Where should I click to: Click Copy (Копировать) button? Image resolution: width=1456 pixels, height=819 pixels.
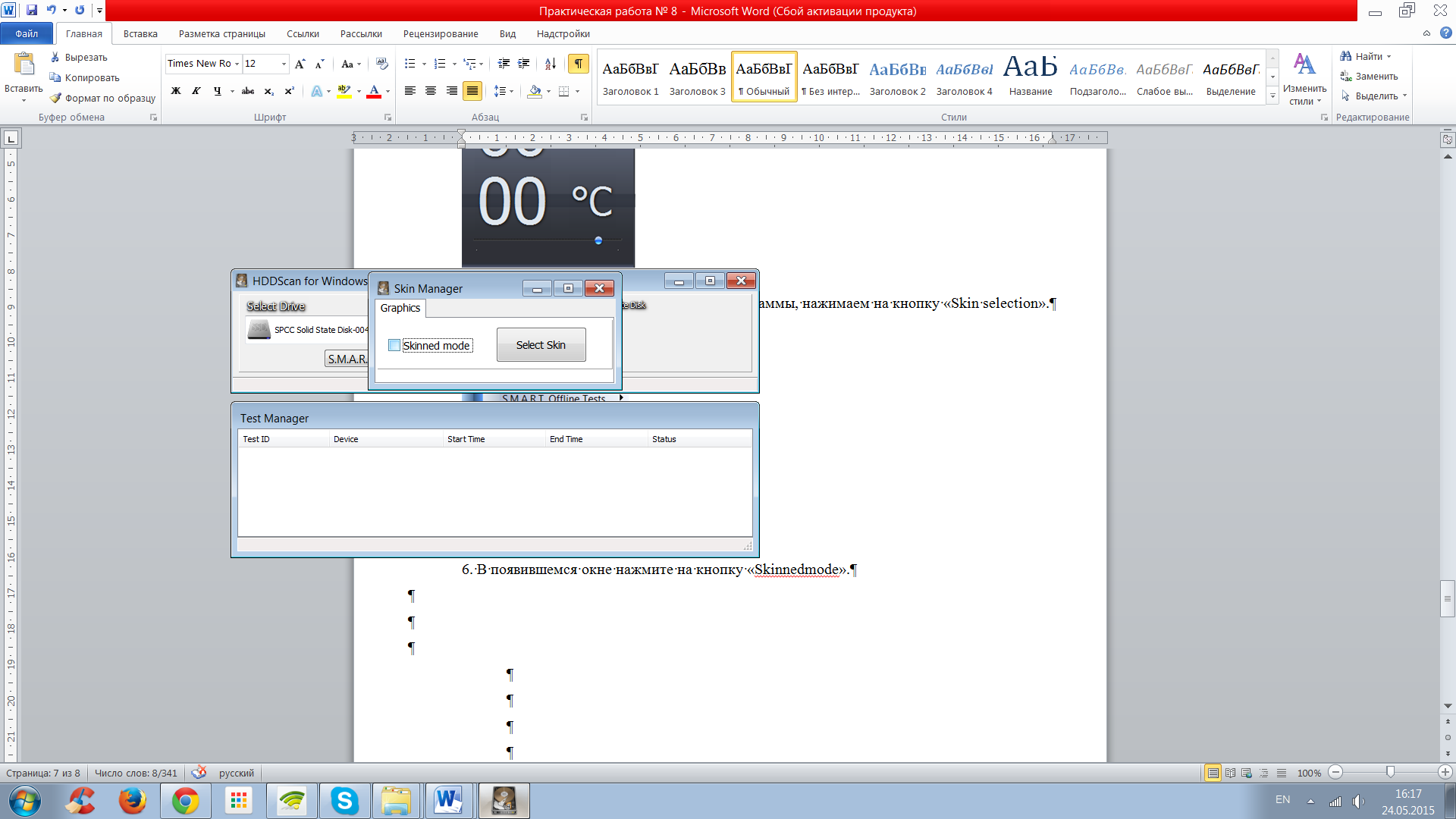tap(84, 77)
